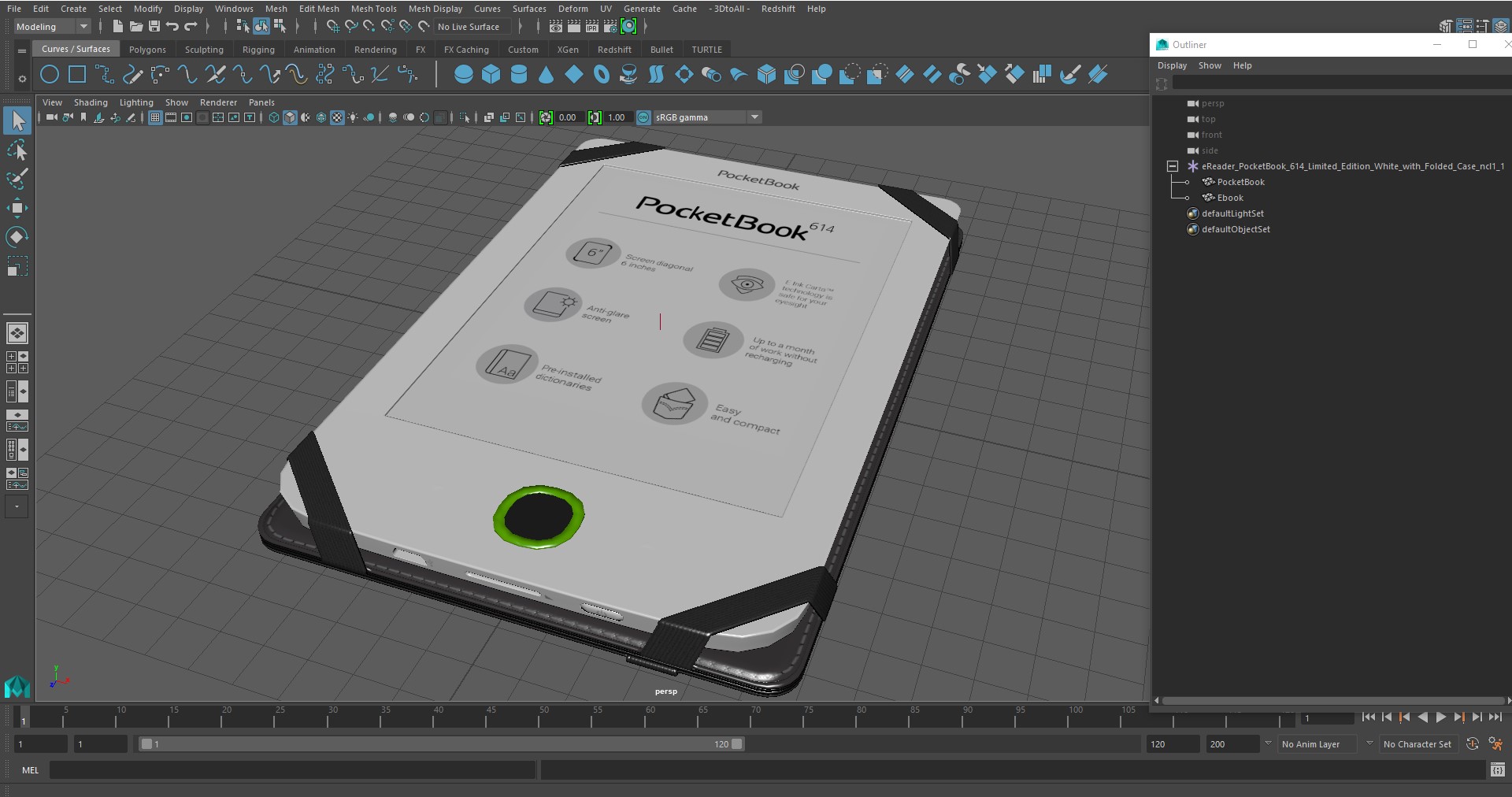Open the viewport Shading menu
This screenshot has width=1512, height=797.
(91, 102)
